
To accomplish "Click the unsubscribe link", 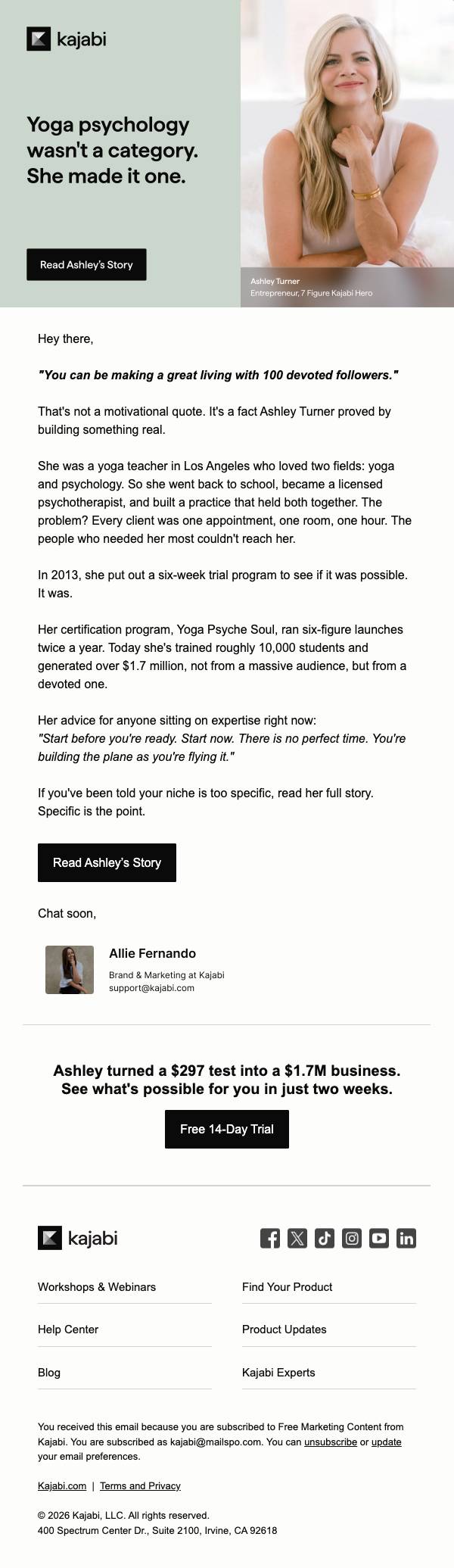I will 331,1442.
